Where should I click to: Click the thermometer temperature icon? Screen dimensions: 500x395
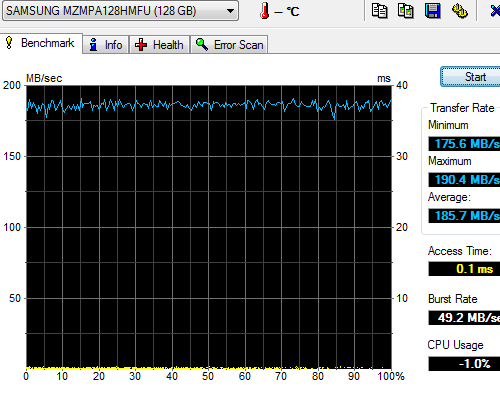tap(265, 11)
